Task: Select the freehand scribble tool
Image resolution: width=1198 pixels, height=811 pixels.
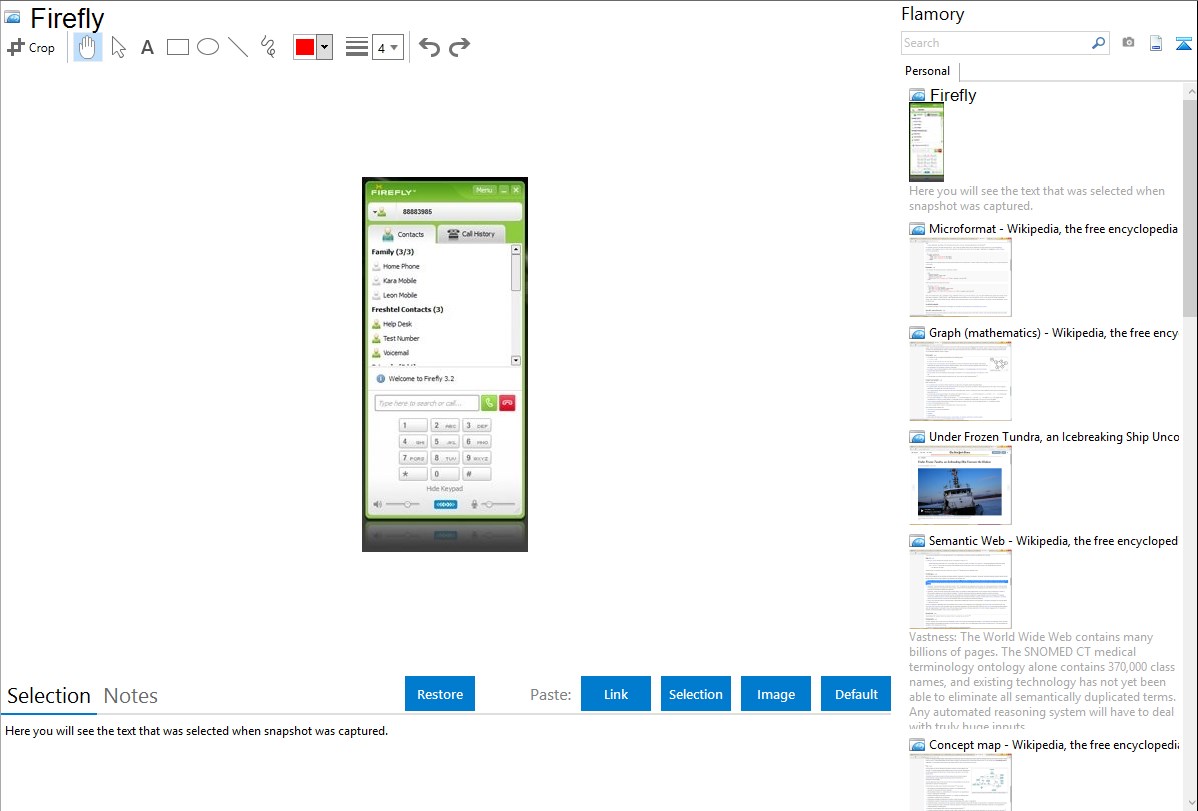Action: point(268,47)
